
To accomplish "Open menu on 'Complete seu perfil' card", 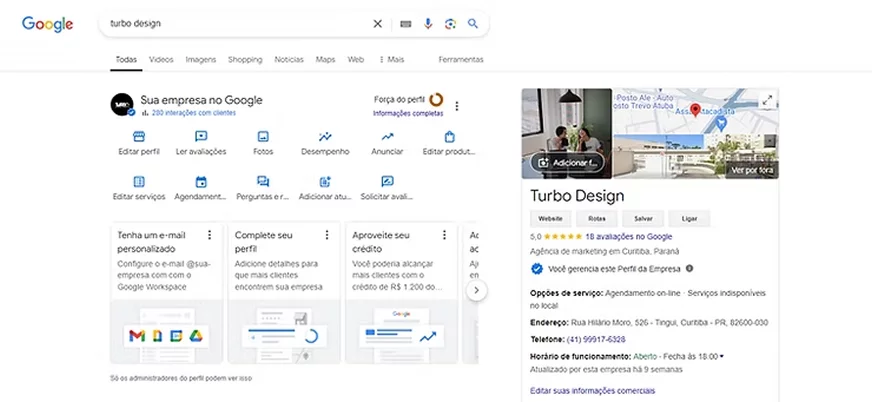I will tap(327, 235).
